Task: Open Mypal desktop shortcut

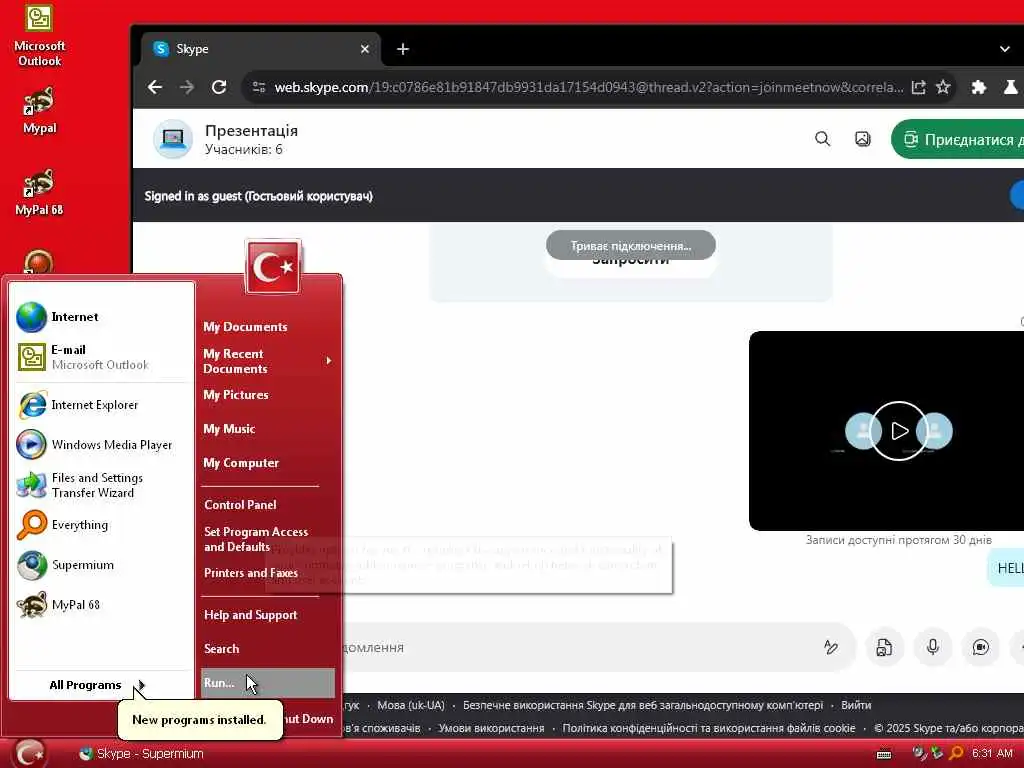Action: [39, 111]
